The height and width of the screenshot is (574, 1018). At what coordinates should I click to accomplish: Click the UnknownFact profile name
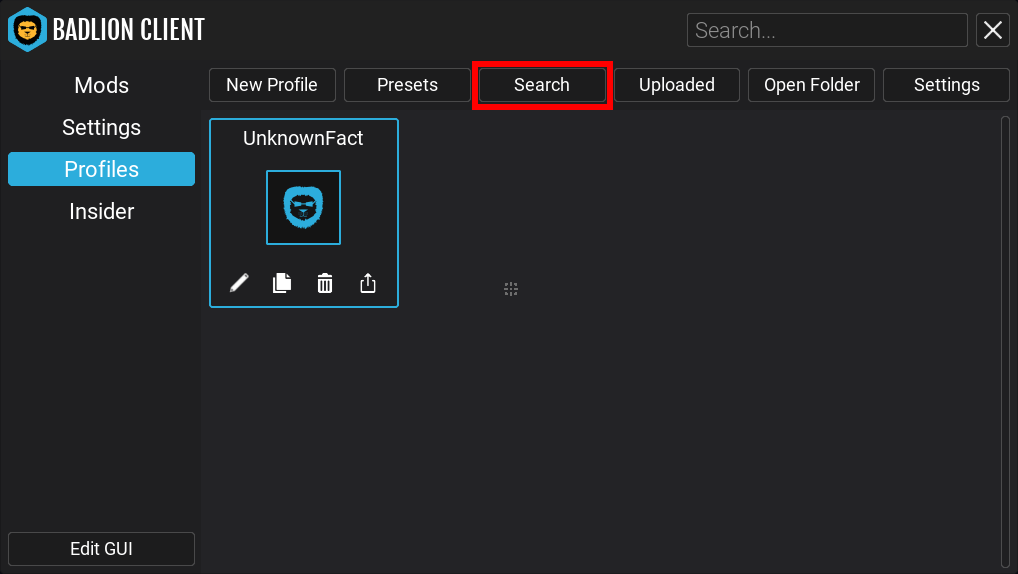click(303, 138)
